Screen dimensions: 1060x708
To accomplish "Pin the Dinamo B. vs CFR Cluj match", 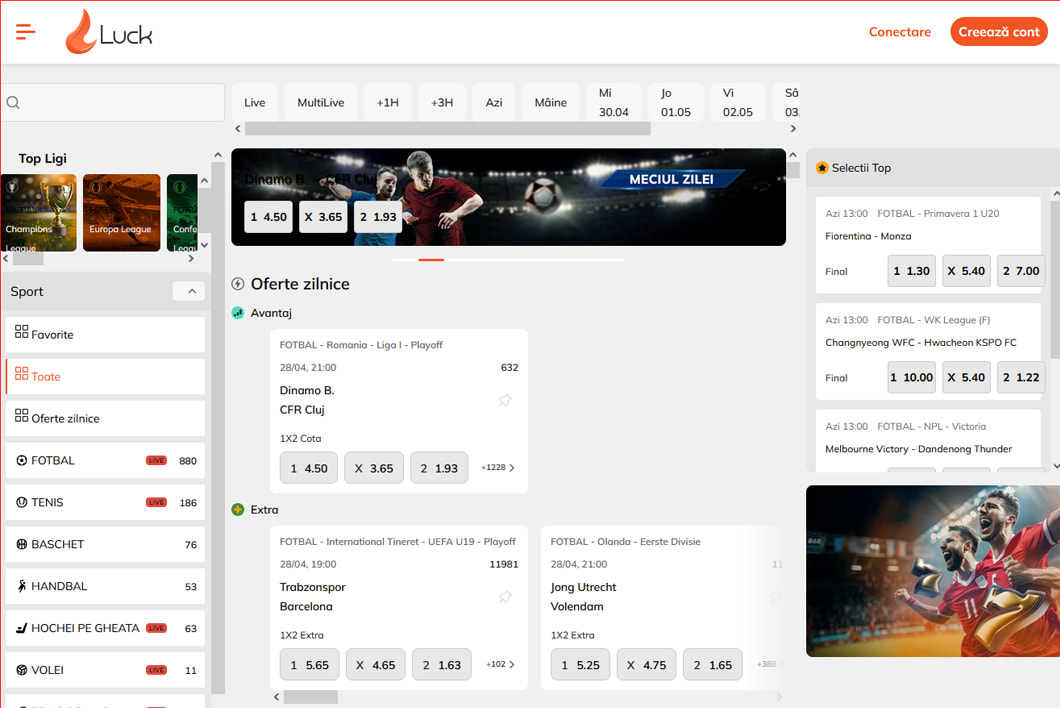I will 505,400.
